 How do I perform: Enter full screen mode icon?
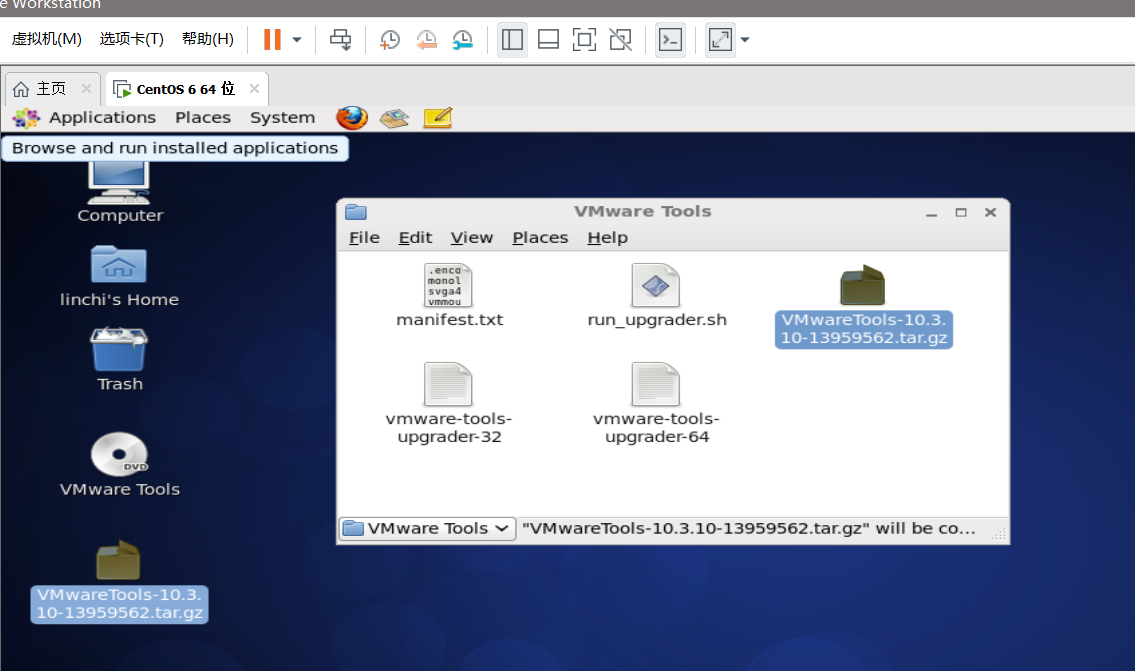point(584,39)
